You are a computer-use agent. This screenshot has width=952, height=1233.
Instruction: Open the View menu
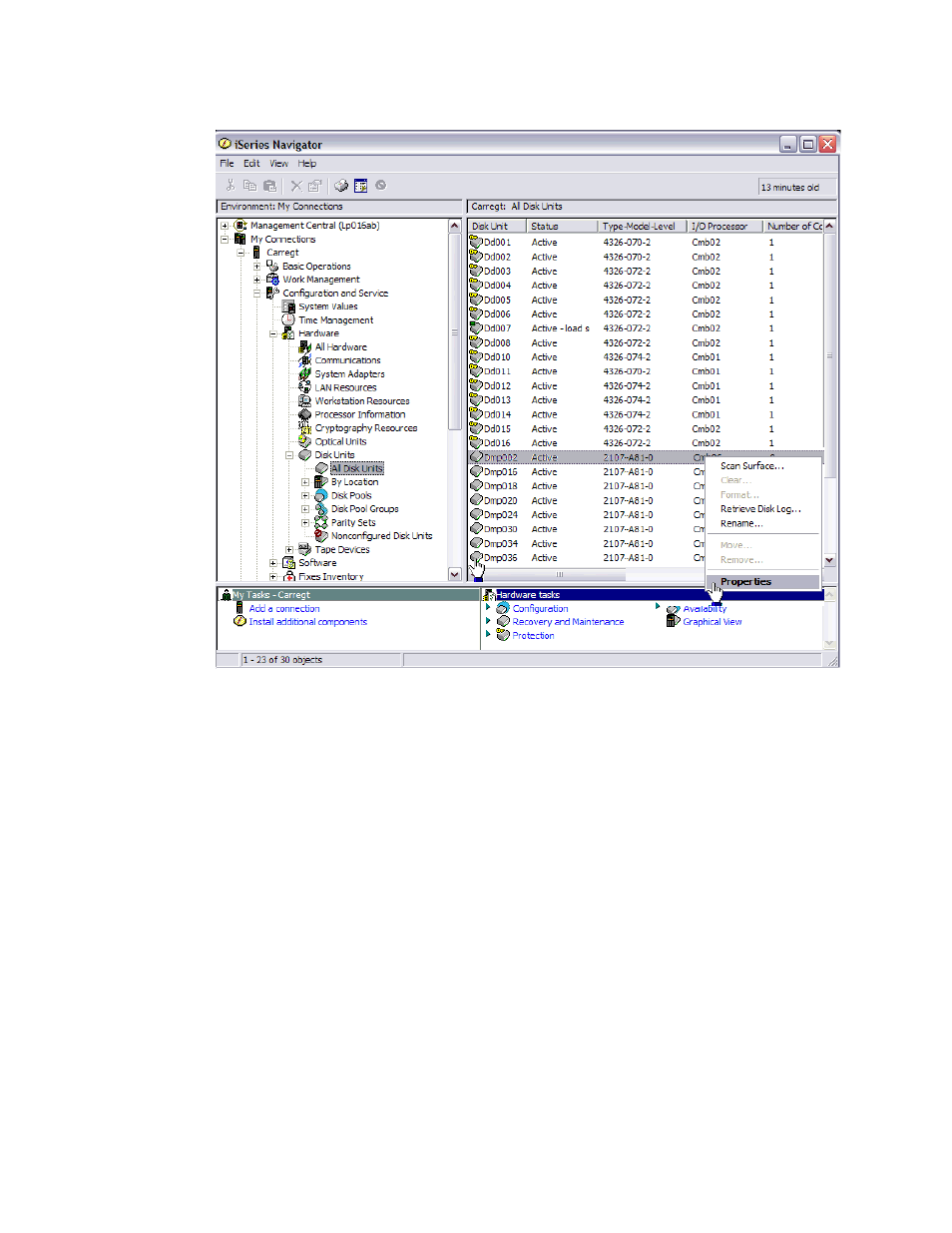(x=278, y=164)
